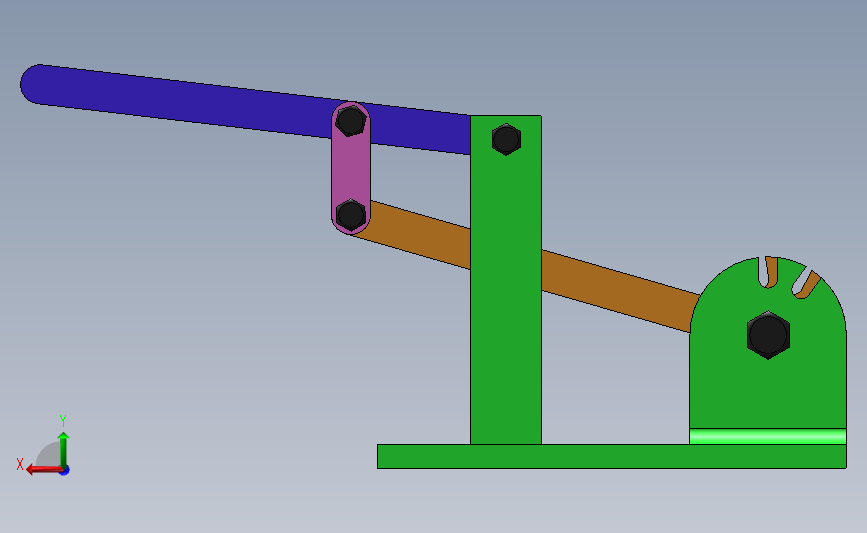Select the lower bolt on the magenta link

click(x=351, y=215)
